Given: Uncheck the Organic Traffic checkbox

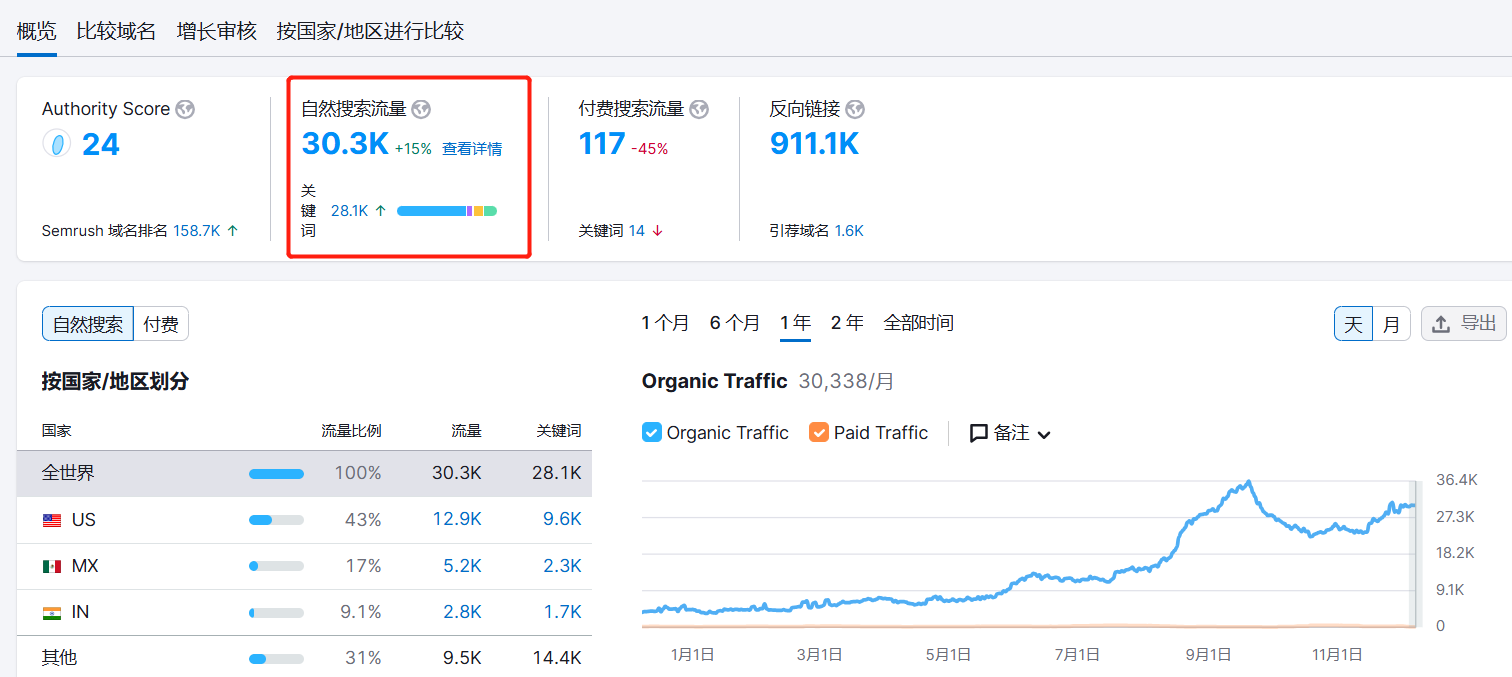Looking at the screenshot, I should pos(652,433).
